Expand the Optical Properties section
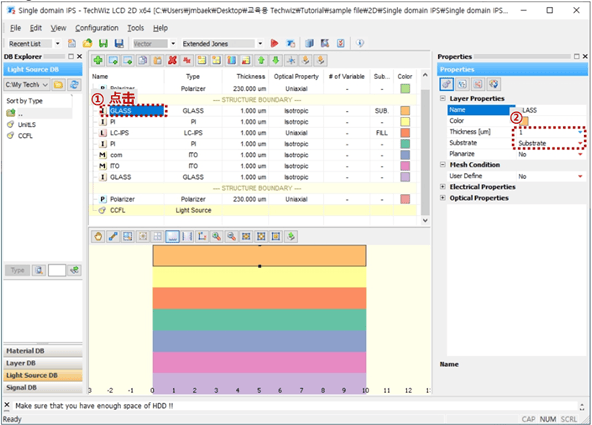 [x=443, y=198]
